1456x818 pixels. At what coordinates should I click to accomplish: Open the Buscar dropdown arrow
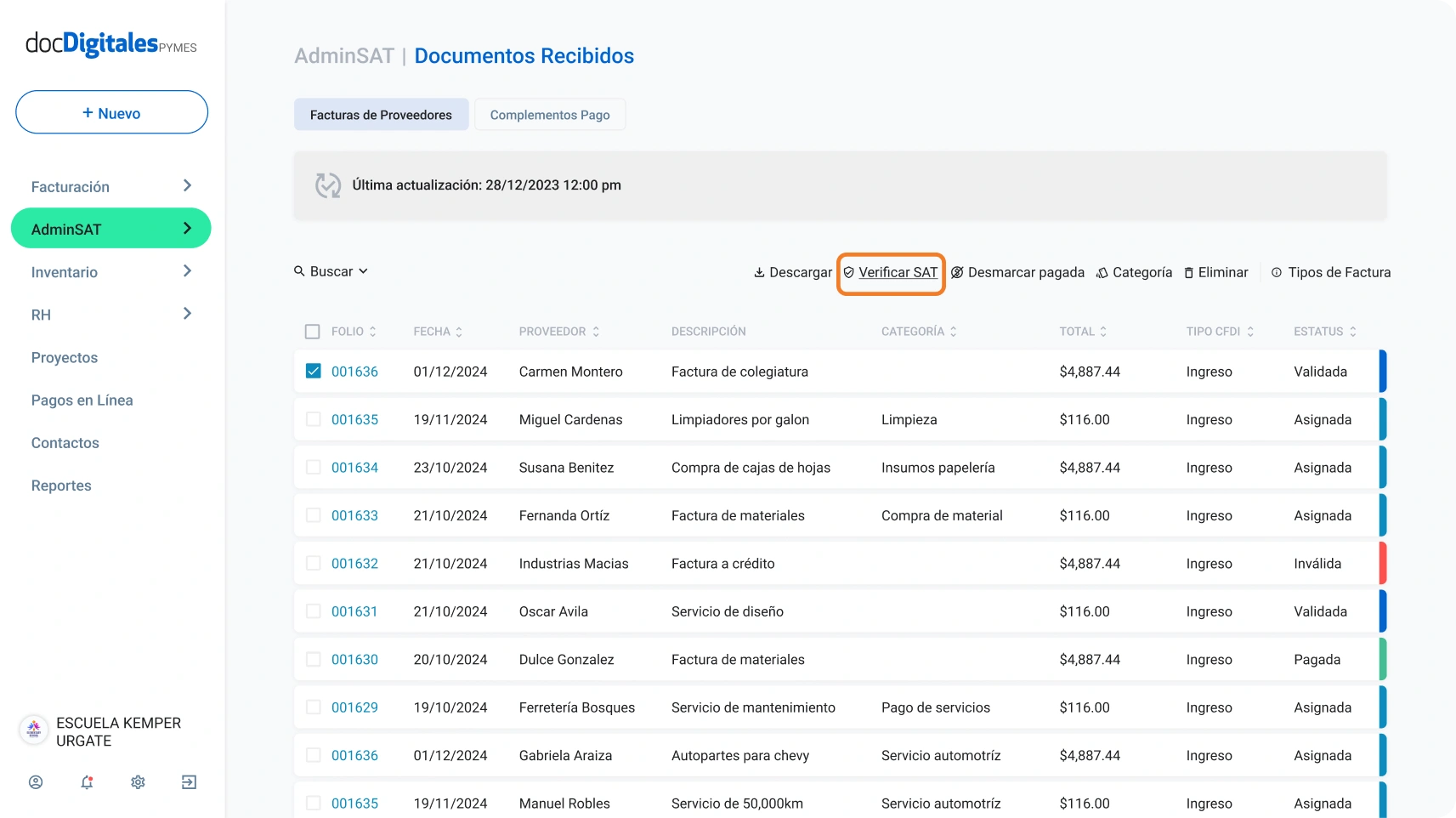tap(363, 271)
